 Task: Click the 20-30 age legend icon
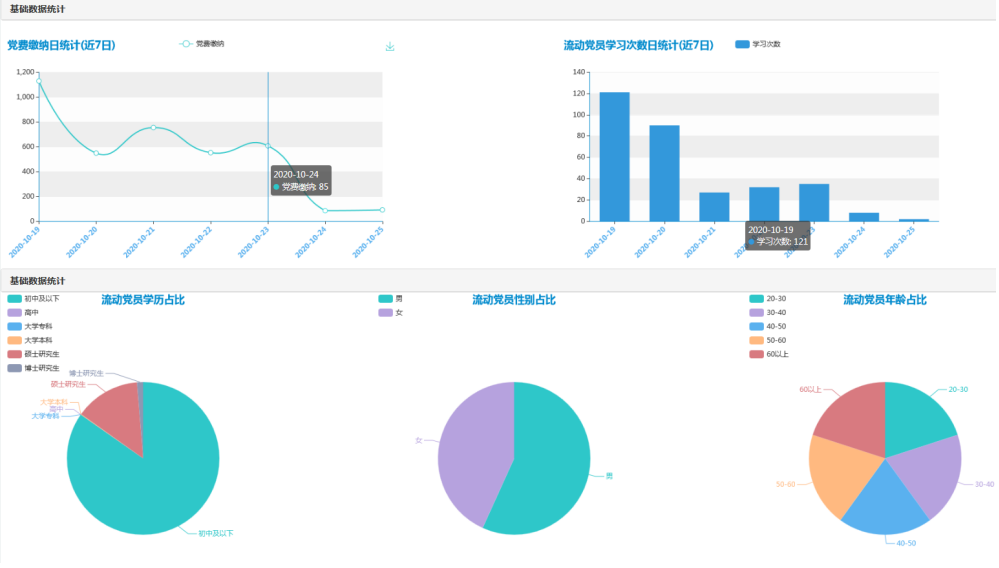756,299
